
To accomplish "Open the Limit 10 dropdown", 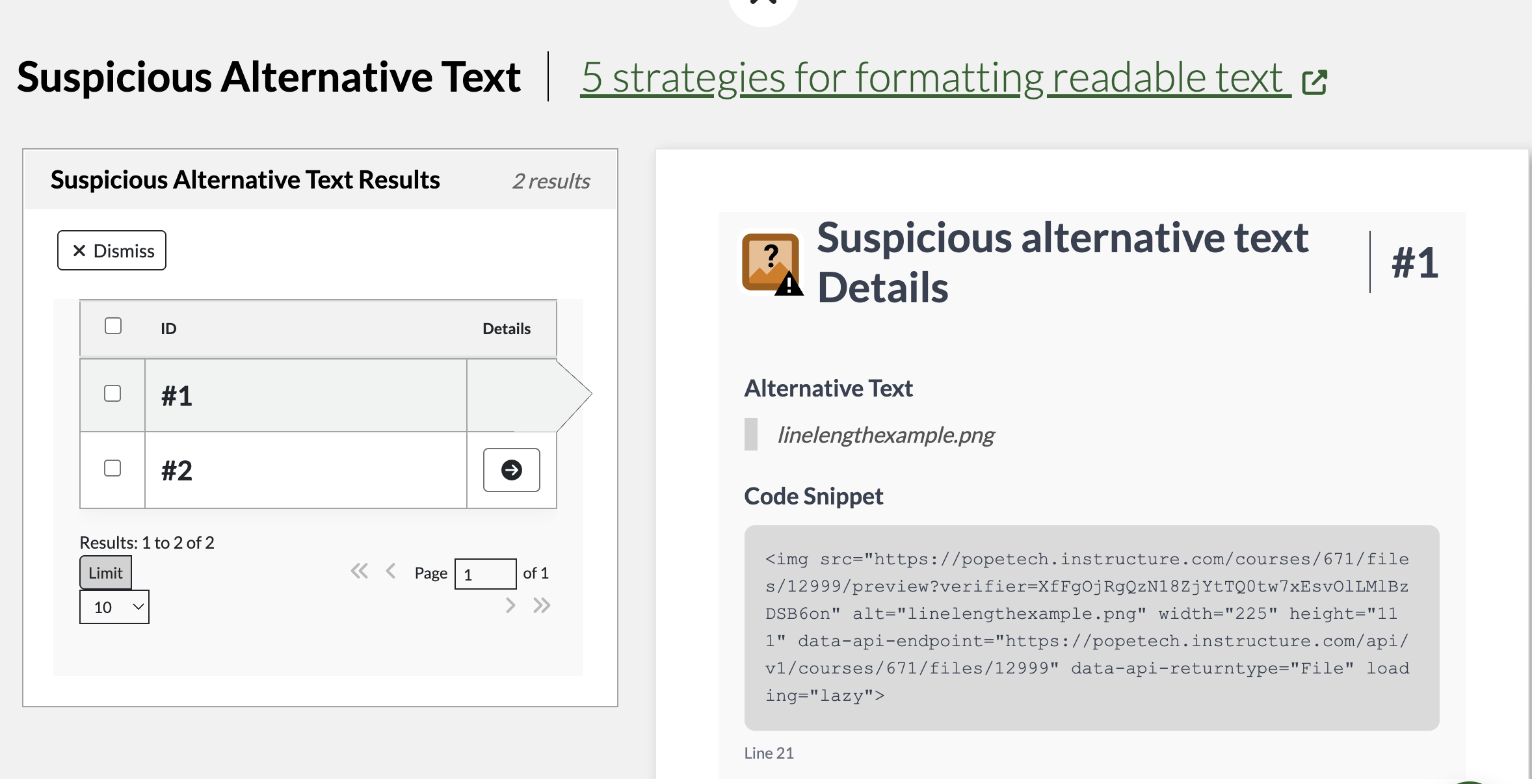I will 114,607.
